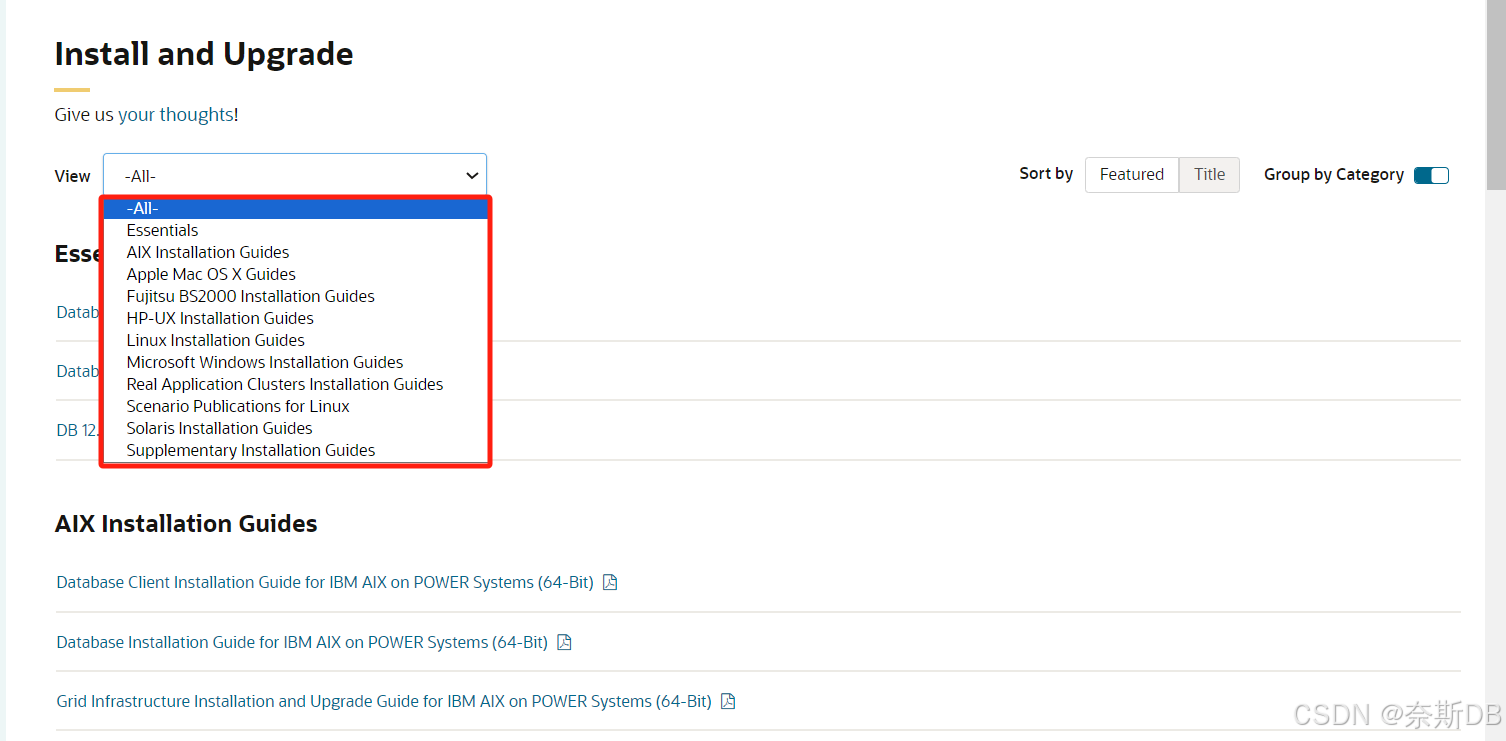The width and height of the screenshot is (1506, 741).
Task: Choose Linux Installation Guides option
Action: coord(296,340)
